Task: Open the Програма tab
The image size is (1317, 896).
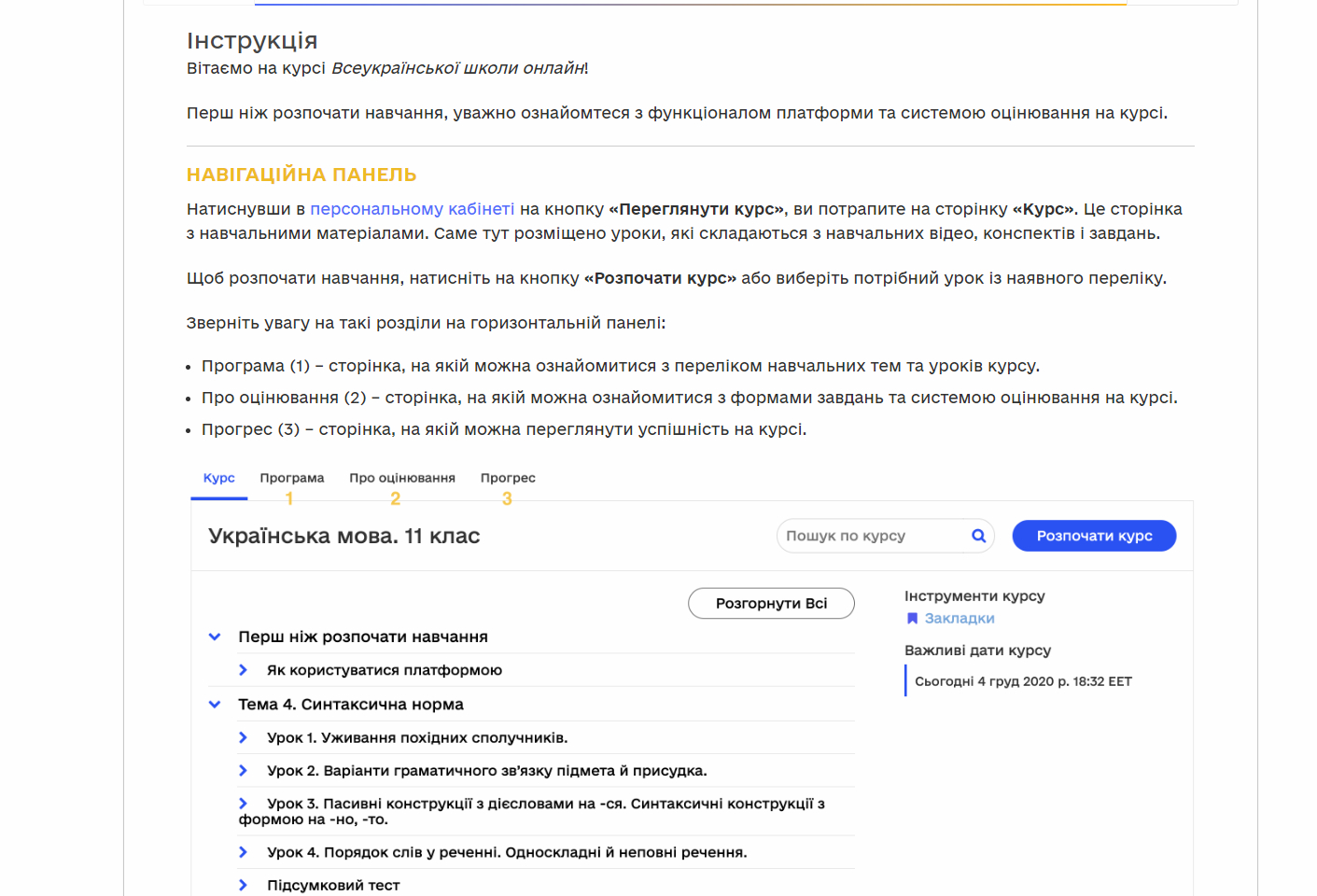Action: click(x=292, y=478)
